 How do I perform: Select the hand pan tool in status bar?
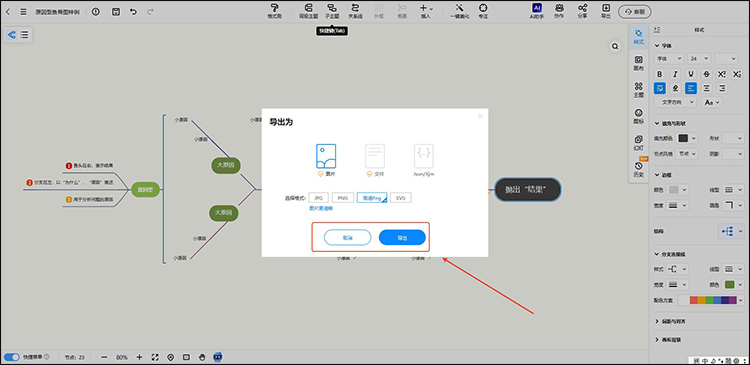pos(202,357)
